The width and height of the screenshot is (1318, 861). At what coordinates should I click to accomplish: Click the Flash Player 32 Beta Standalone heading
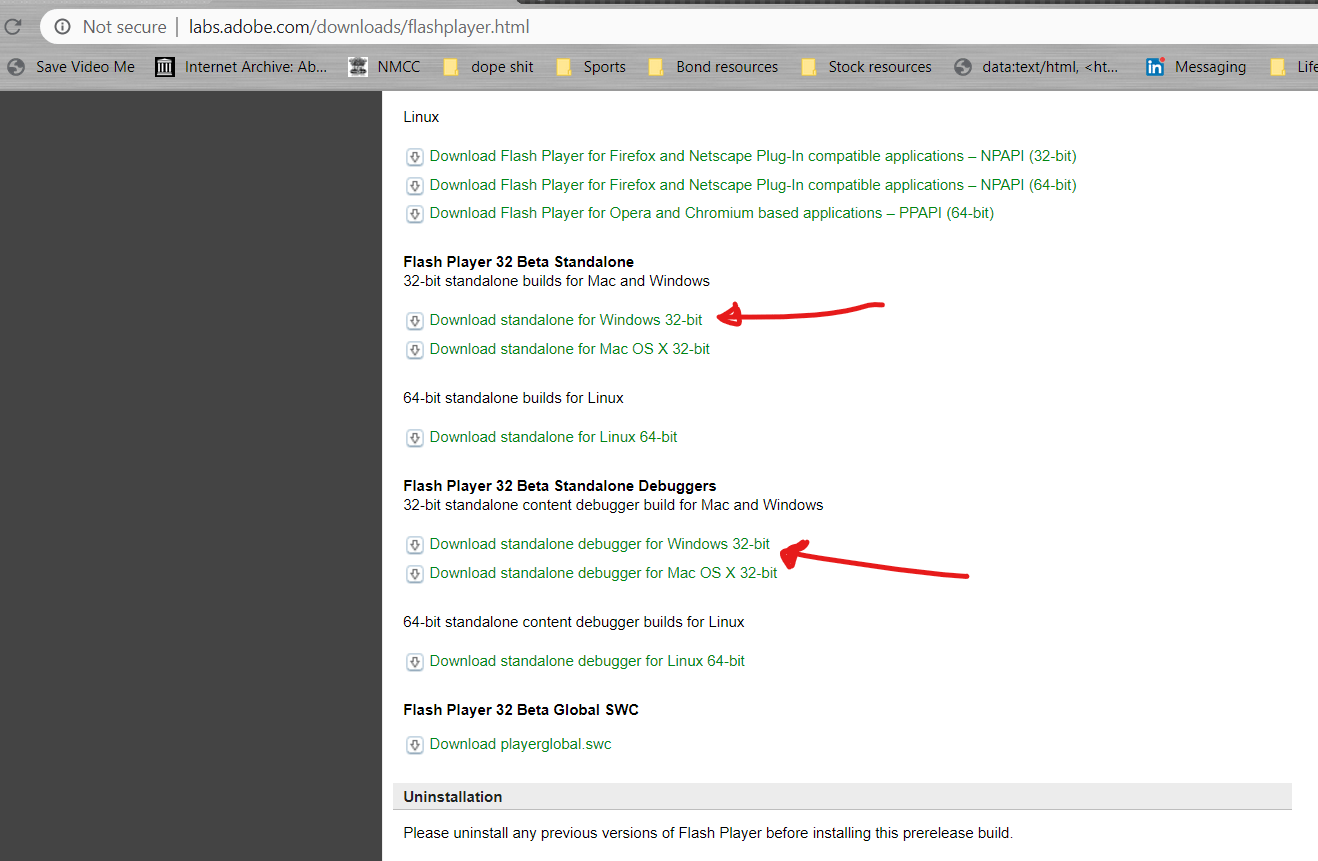[x=518, y=262]
